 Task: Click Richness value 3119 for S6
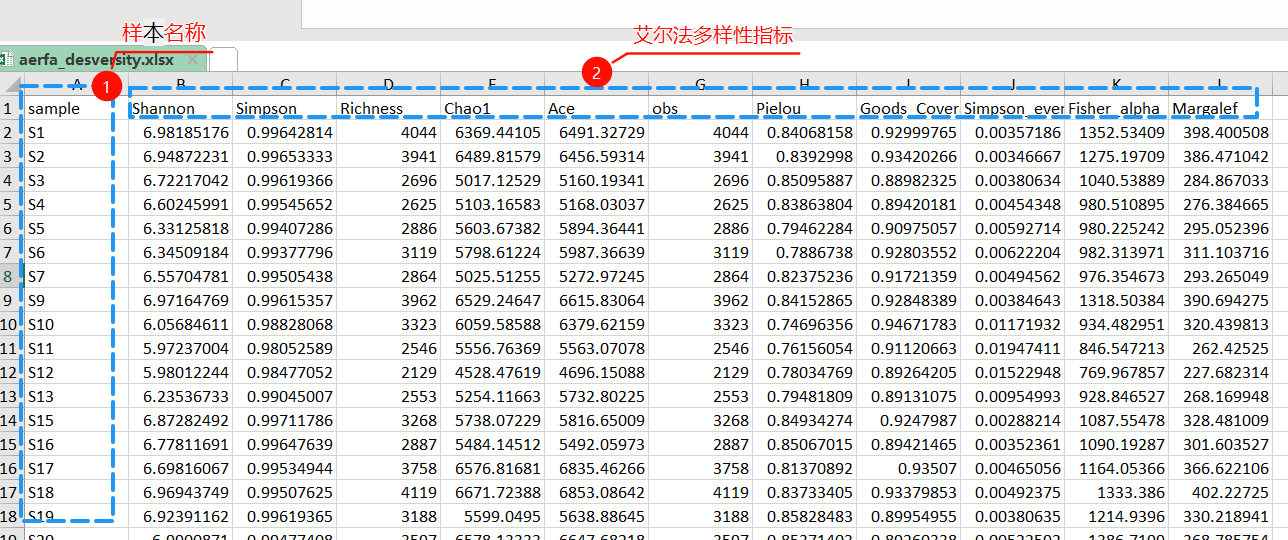click(x=389, y=252)
